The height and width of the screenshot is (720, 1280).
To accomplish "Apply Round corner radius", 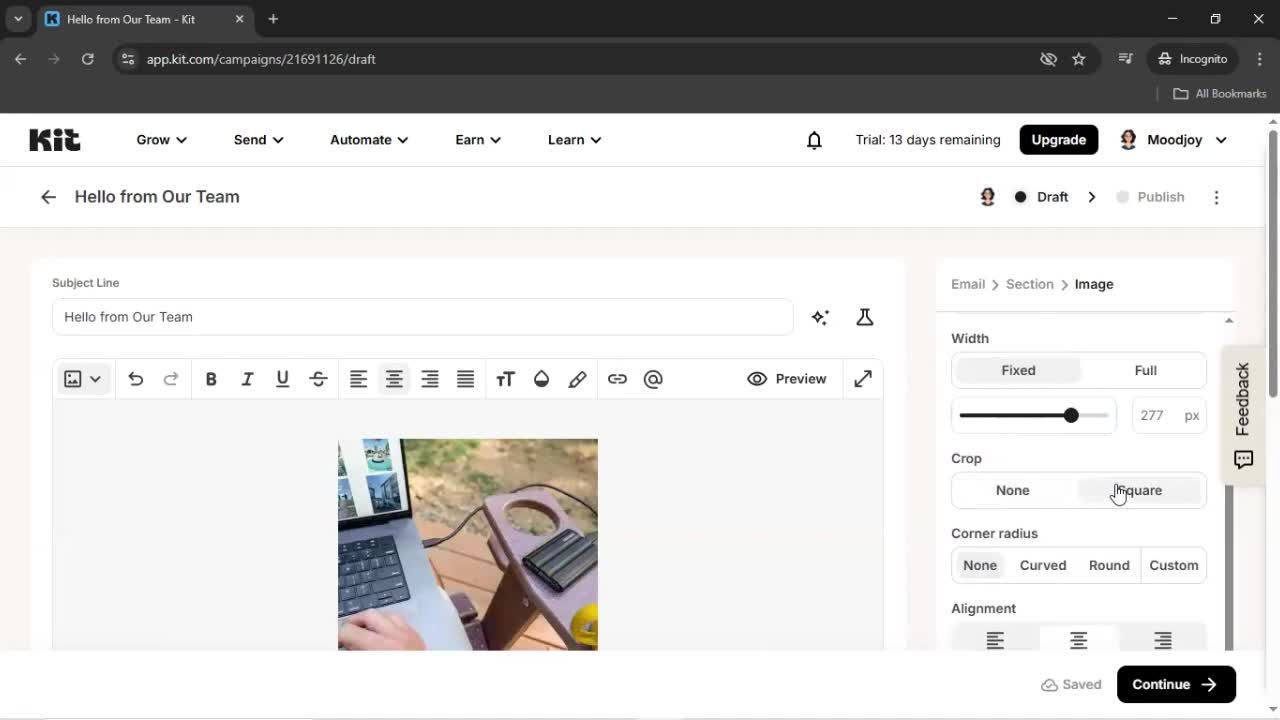I will coord(1108,565).
